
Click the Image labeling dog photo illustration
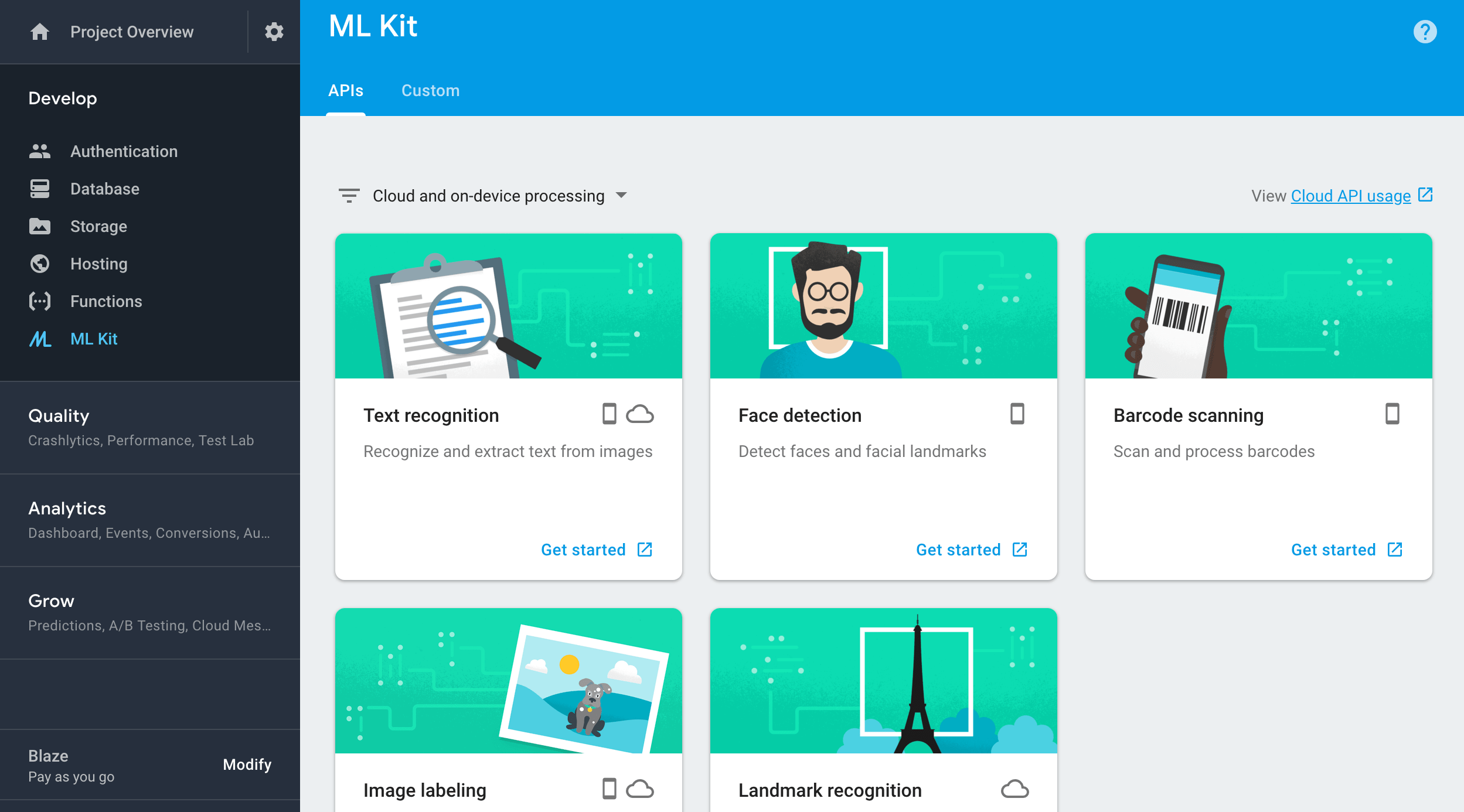click(x=509, y=681)
